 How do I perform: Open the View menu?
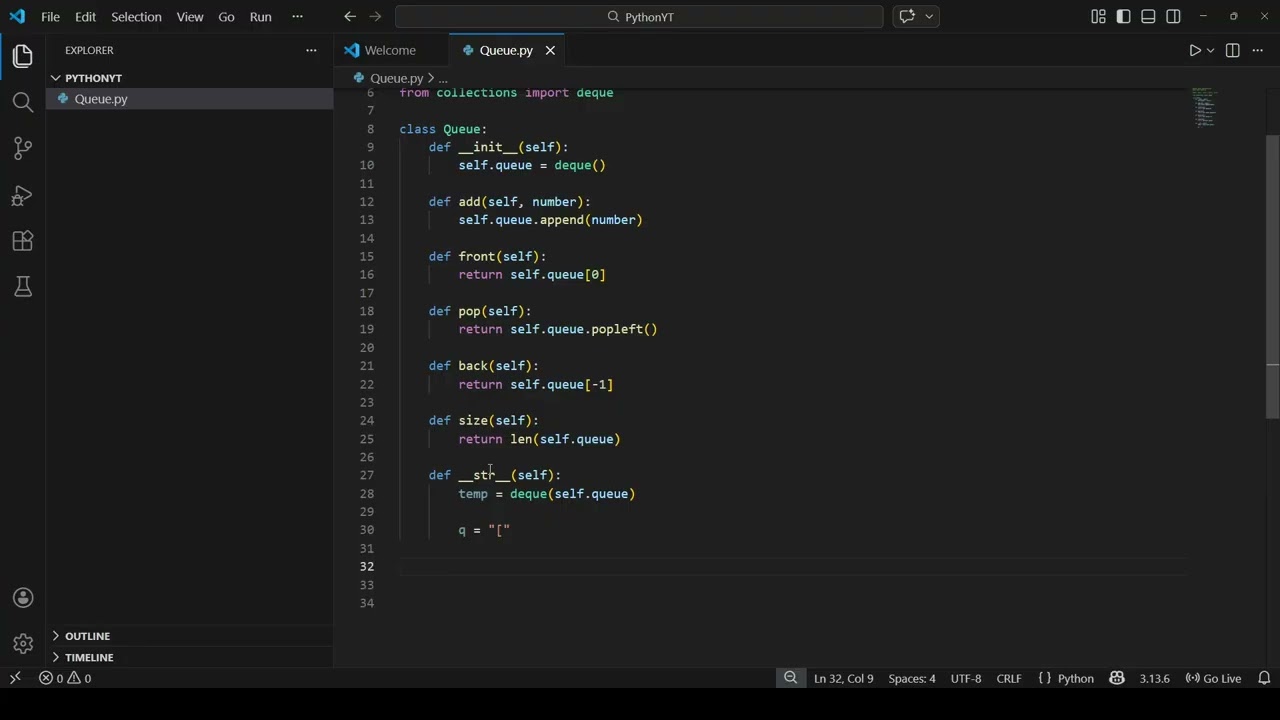(x=190, y=16)
